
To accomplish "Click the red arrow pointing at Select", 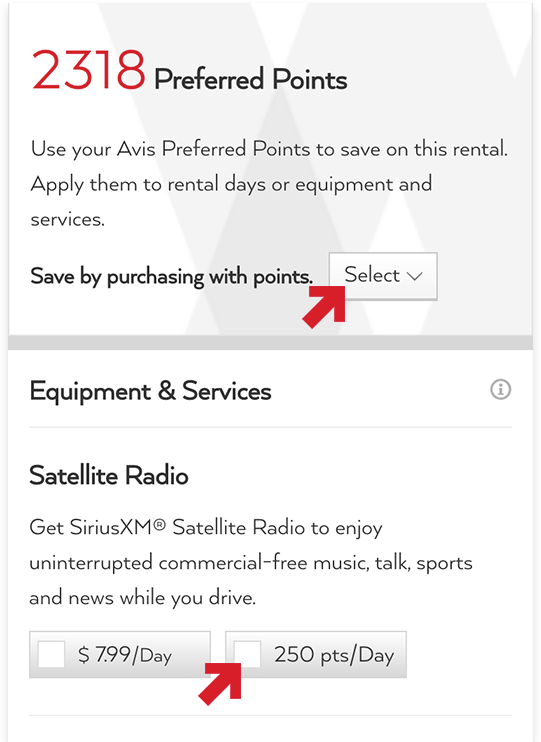I will click(x=325, y=307).
